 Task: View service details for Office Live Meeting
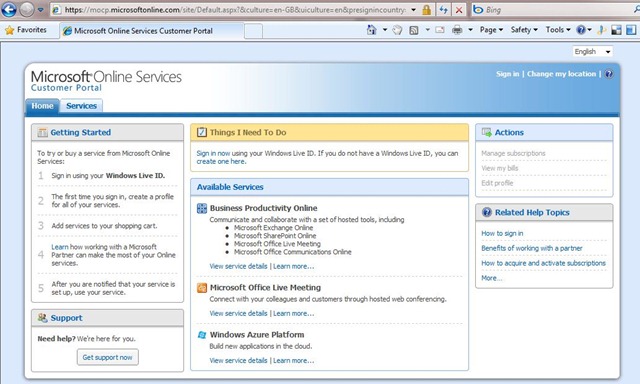(238, 313)
